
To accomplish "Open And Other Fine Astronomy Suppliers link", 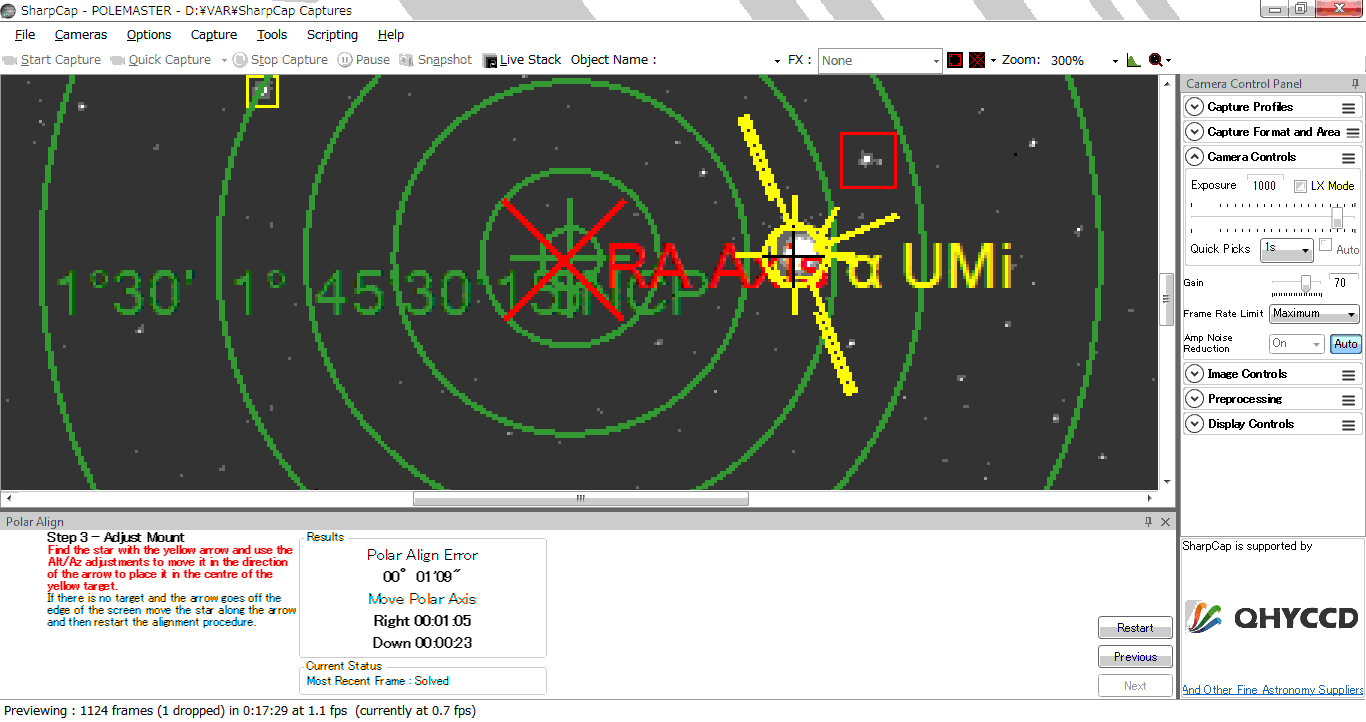I will coord(1273,690).
